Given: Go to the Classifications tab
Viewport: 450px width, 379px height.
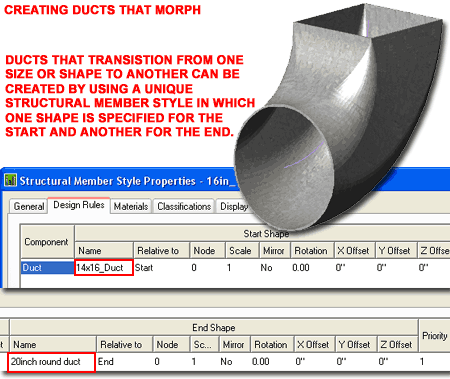Looking at the screenshot, I should [x=184, y=206].
